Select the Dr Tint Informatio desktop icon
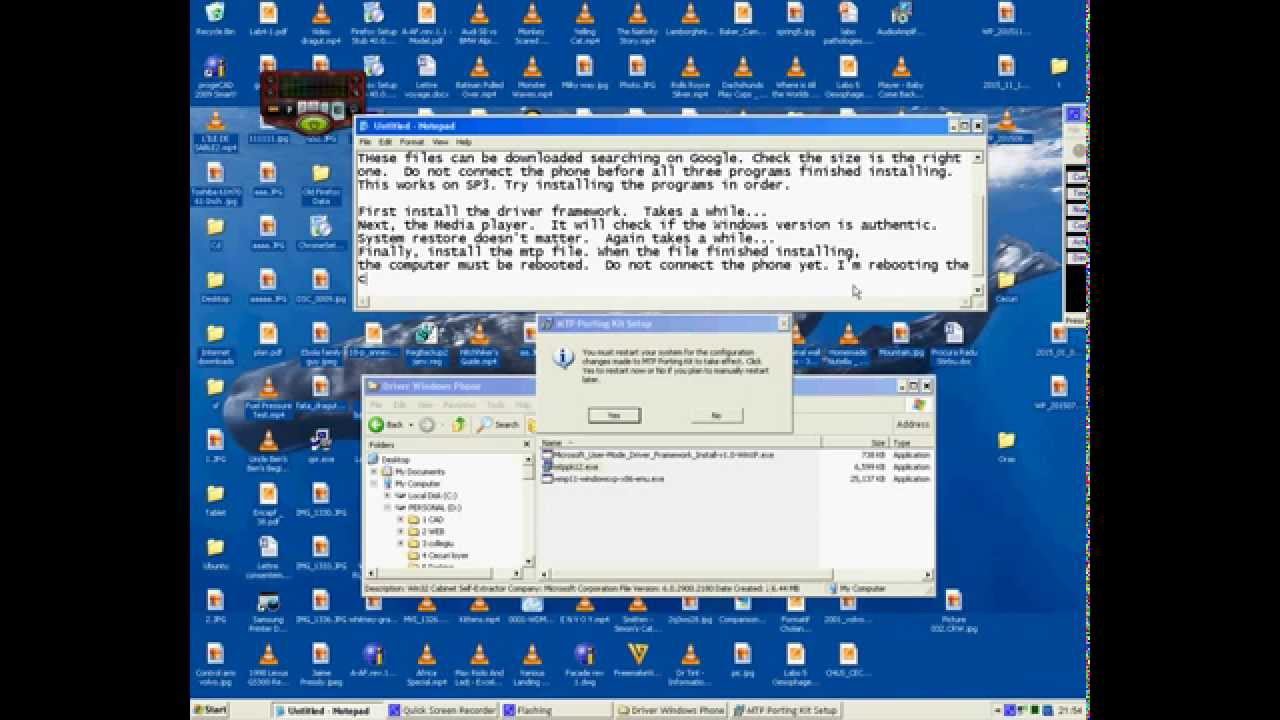This screenshot has height=720, width=1280. click(x=690, y=666)
